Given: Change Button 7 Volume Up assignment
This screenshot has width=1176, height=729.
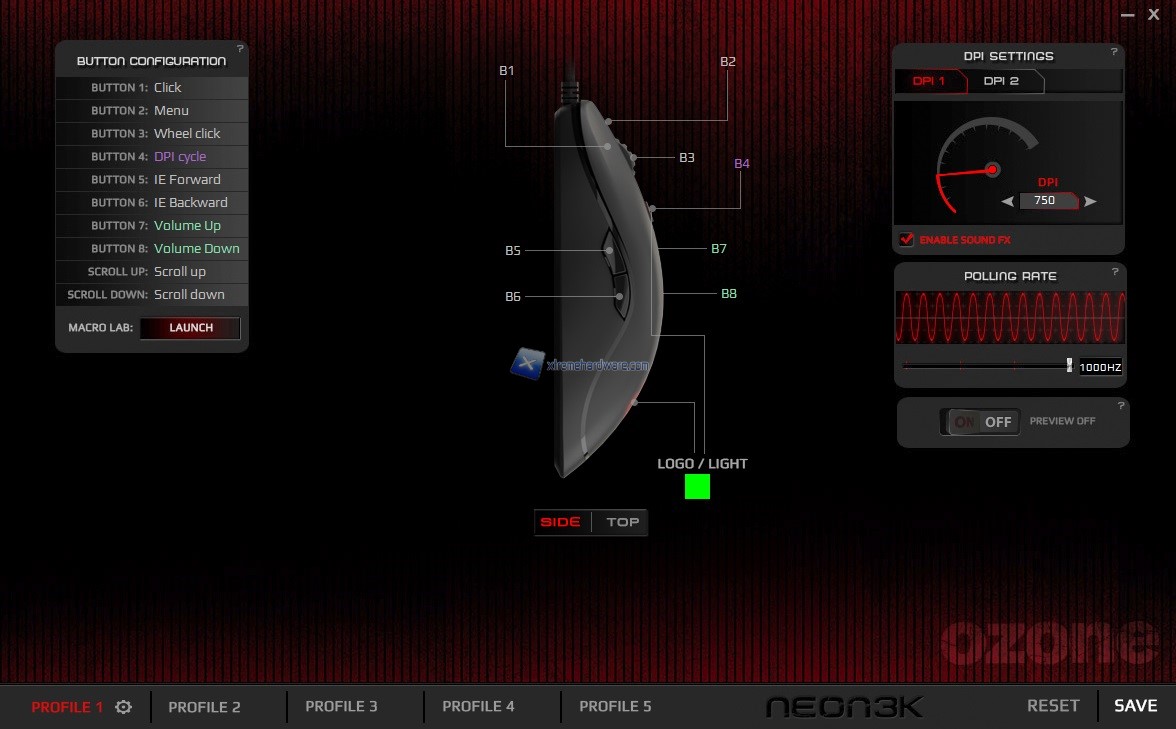Looking at the screenshot, I should tap(187, 226).
